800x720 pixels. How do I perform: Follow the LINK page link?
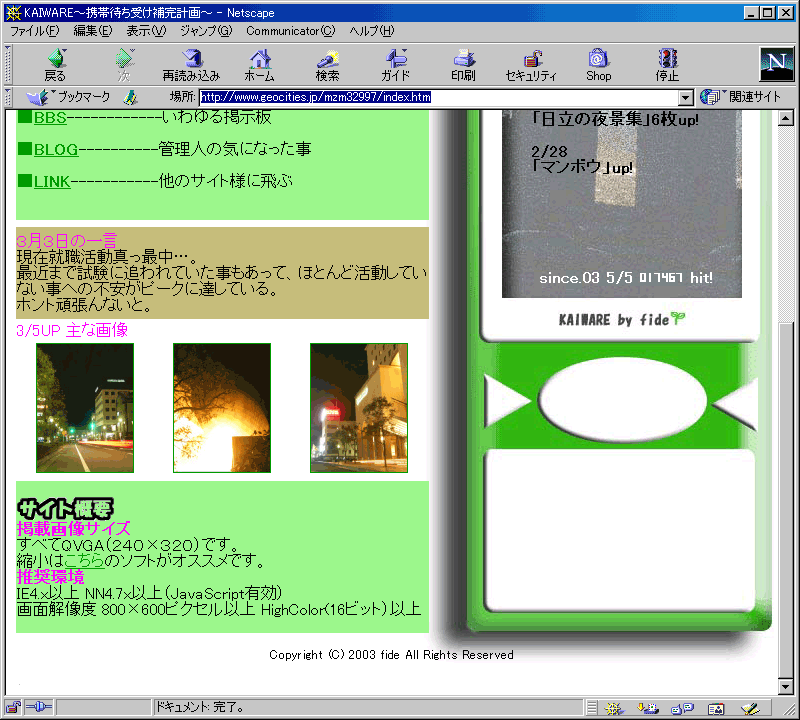(x=52, y=181)
